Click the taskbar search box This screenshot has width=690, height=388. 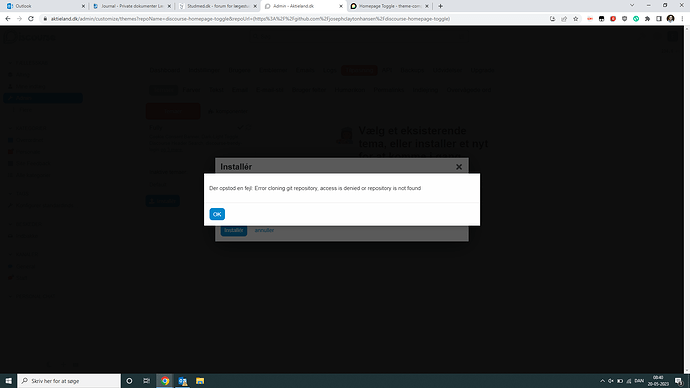point(69,381)
